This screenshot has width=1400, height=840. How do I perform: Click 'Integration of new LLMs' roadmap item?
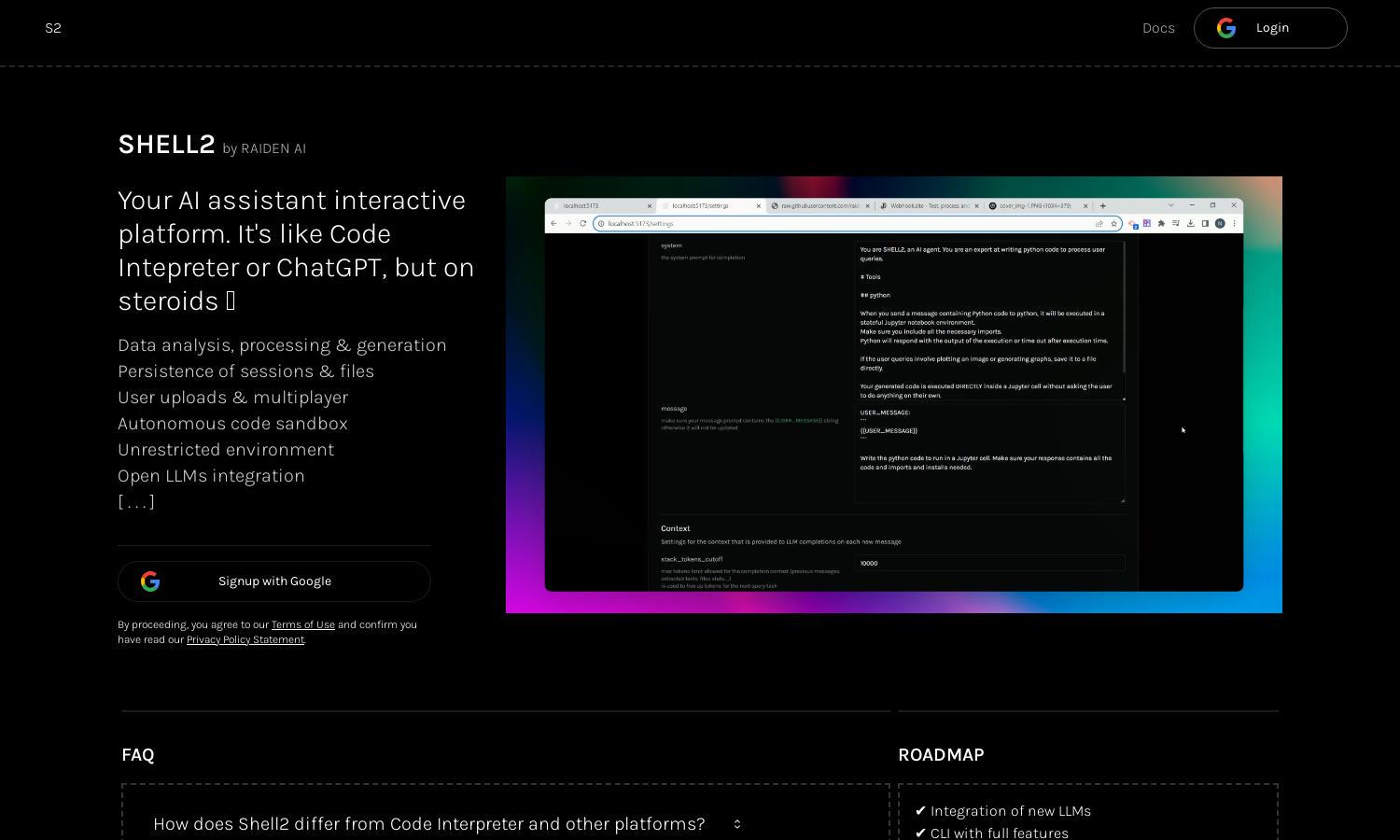[1003, 811]
